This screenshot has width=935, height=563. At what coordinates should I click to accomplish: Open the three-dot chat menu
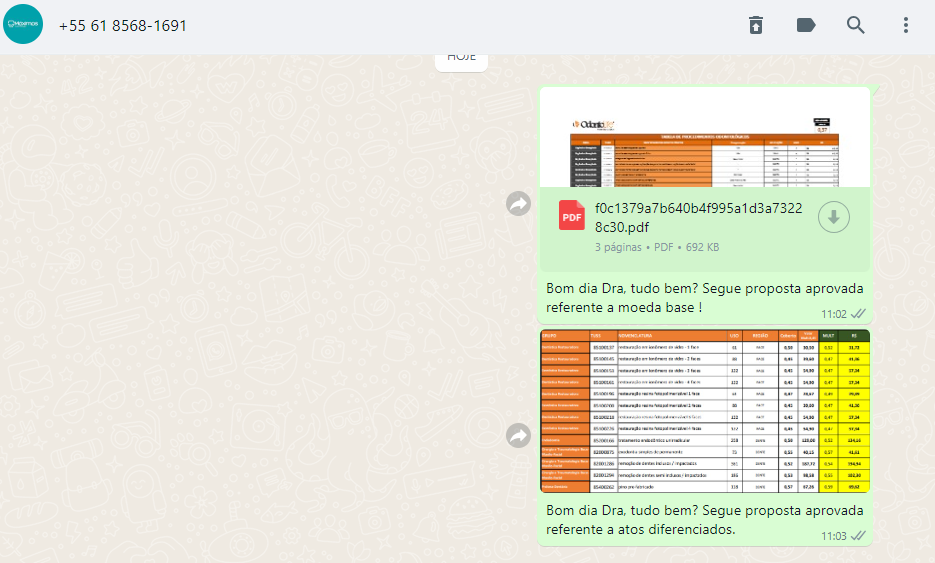click(x=905, y=25)
